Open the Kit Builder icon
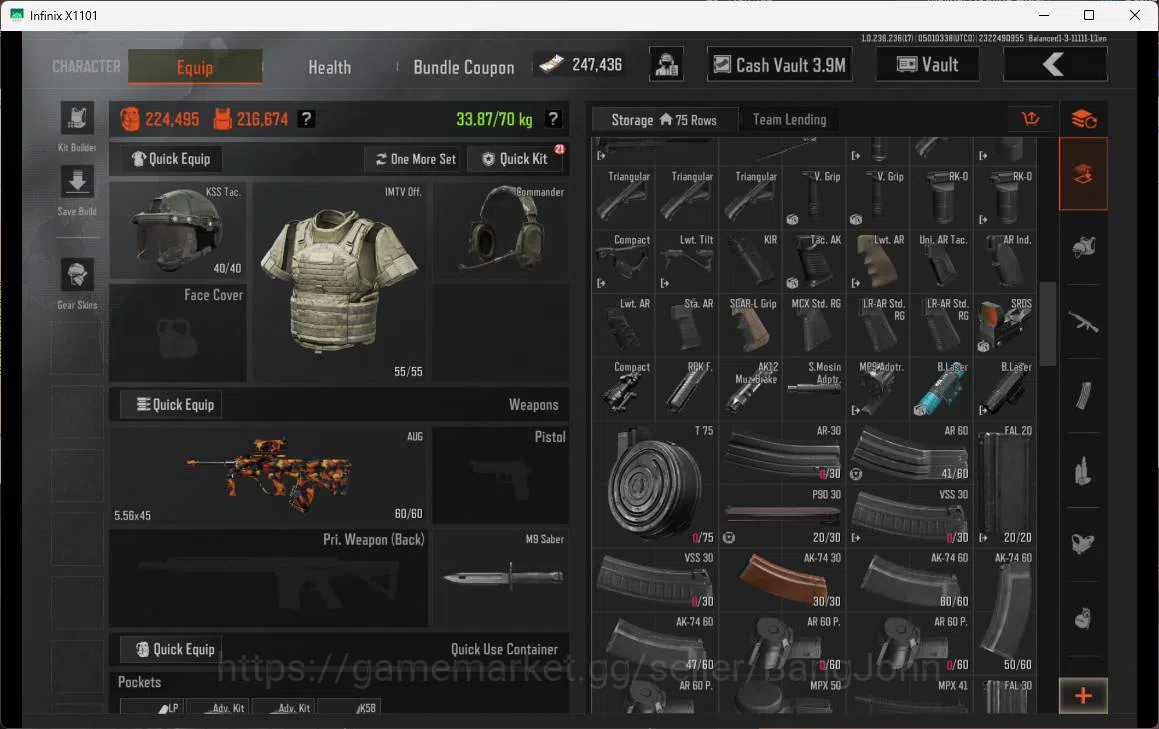Image resolution: width=1159 pixels, height=729 pixels. click(77, 118)
